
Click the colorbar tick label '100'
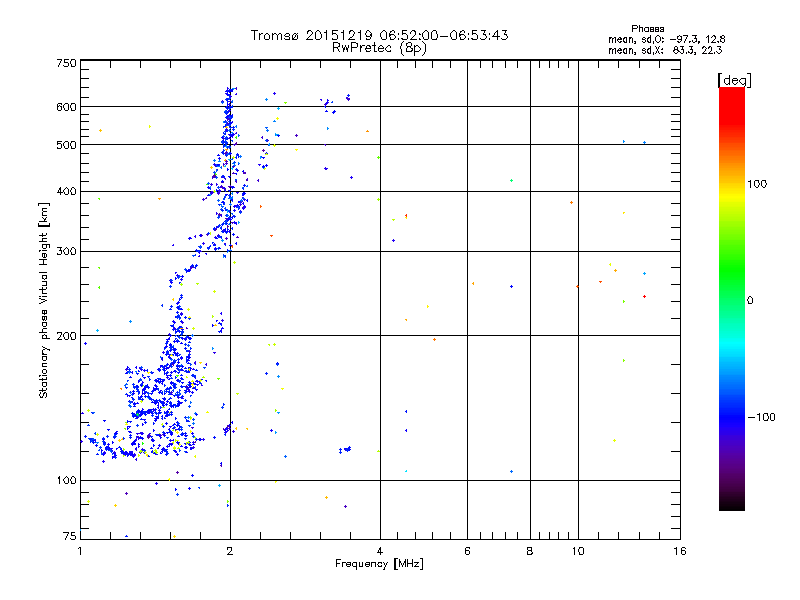tap(757, 184)
